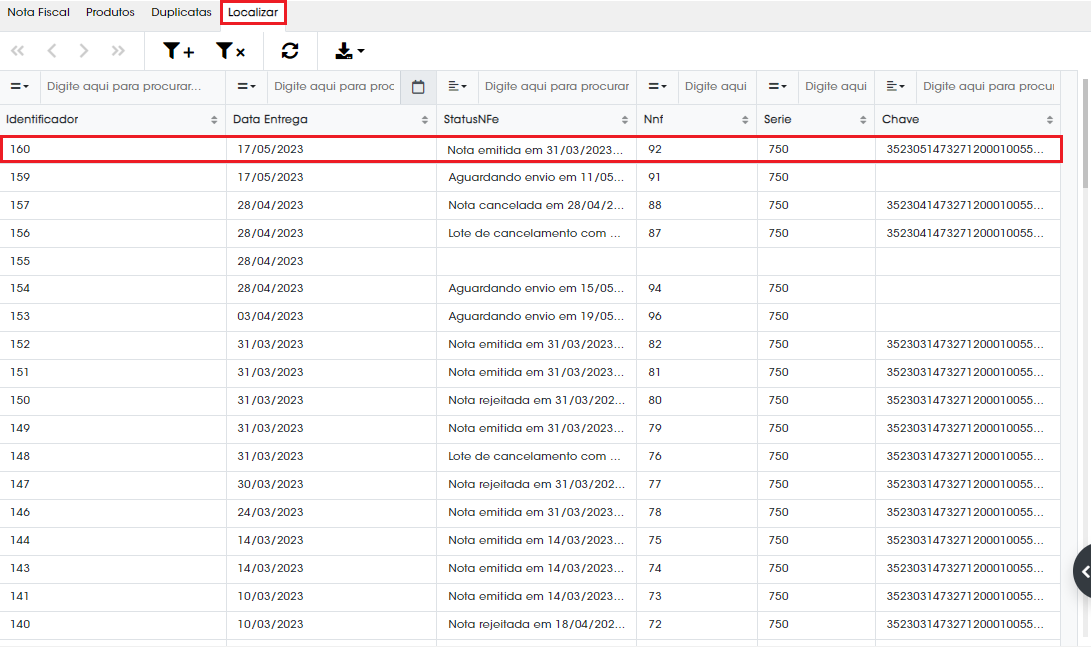Open the filter operator dropdown for Data Entrega
Image resolution: width=1092 pixels, height=647 pixels.
(x=247, y=87)
